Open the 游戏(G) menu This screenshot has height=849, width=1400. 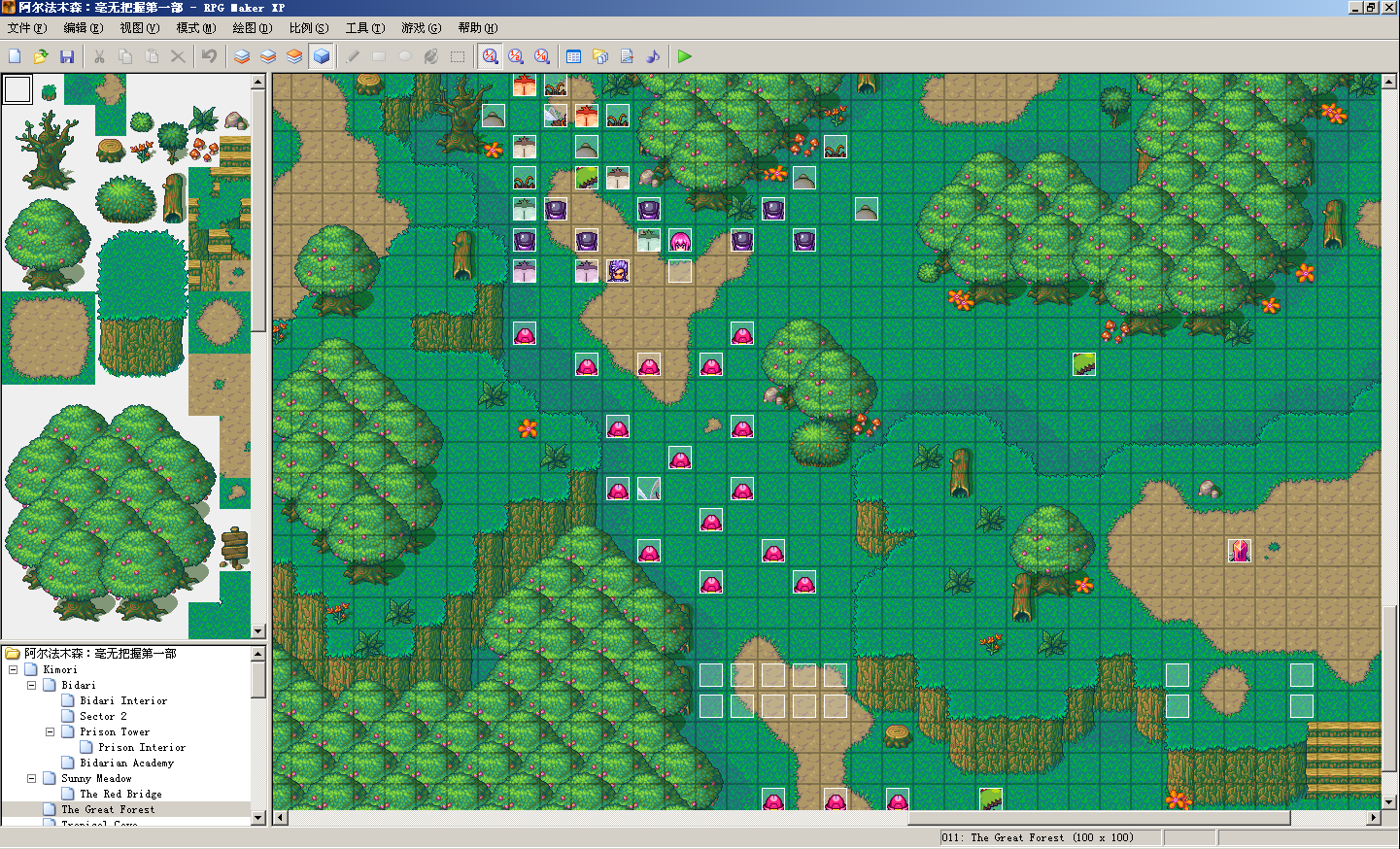[421, 28]
